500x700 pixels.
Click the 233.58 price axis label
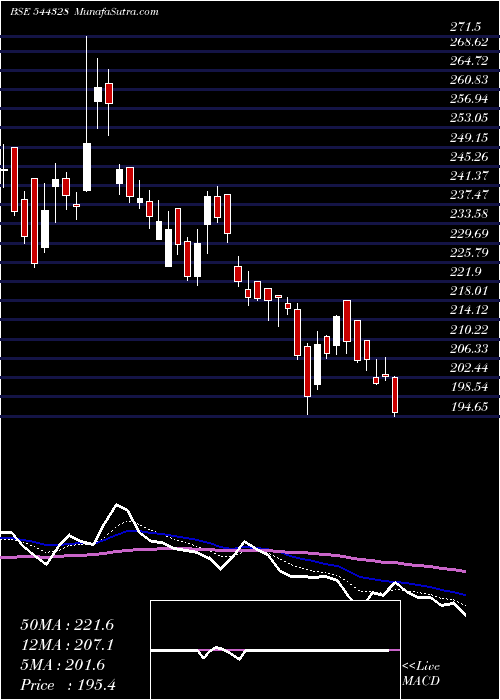469,214
